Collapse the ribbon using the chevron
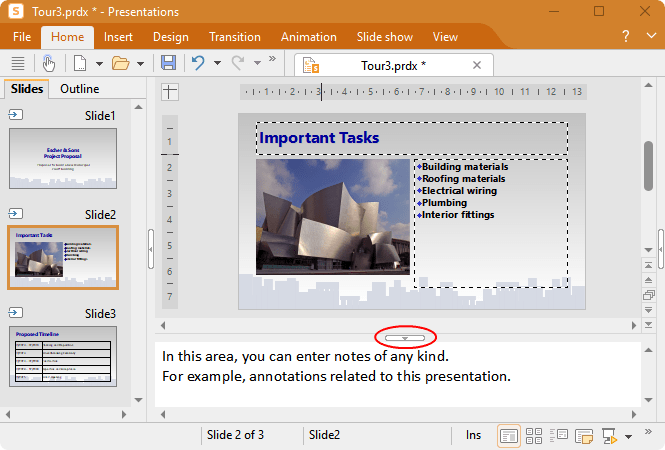The image size is (665, 450). click(x=651, y=35)
